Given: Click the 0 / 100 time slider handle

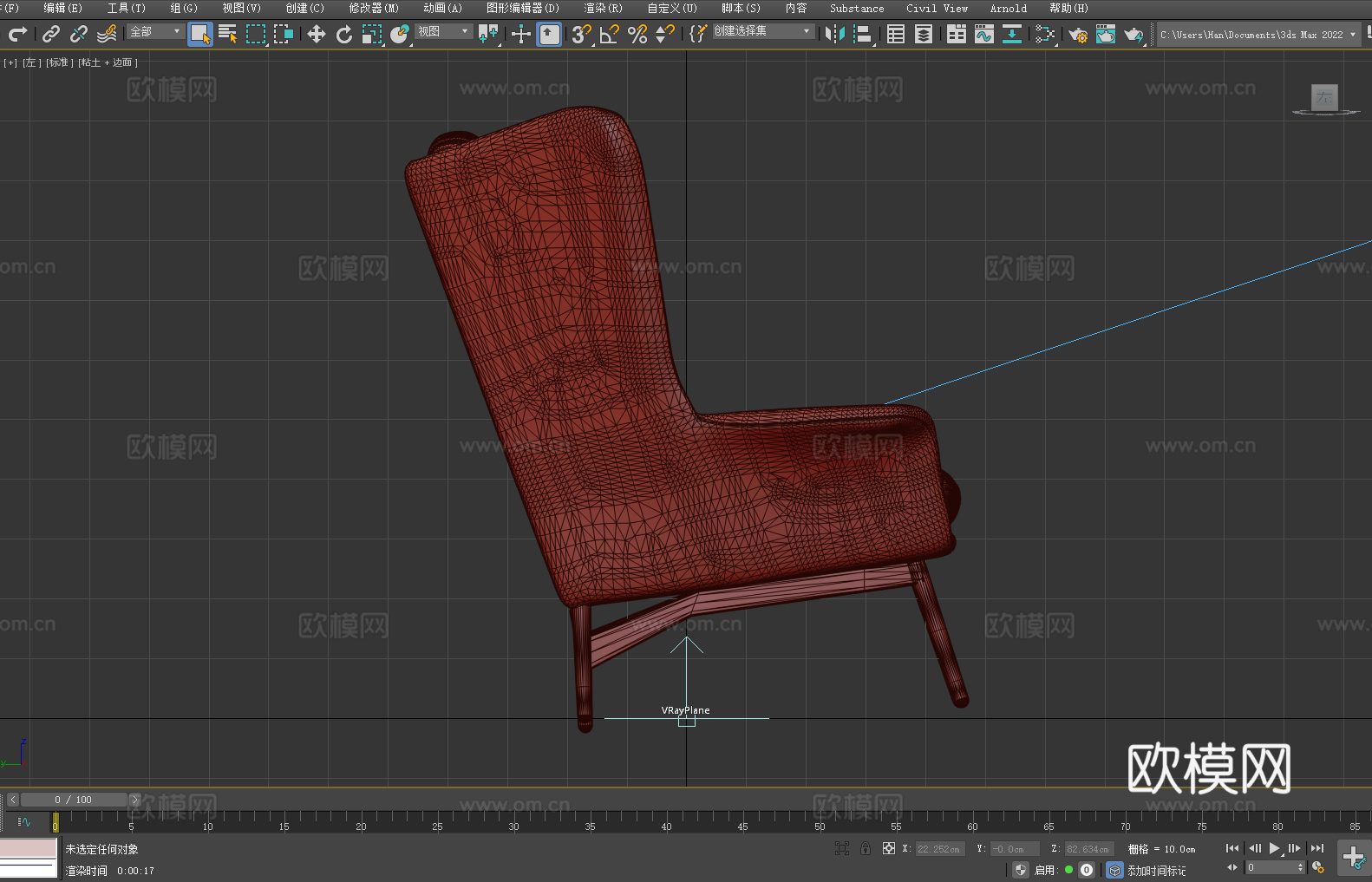Looking at the screenshot, I should pyautogui.click(x=74, y=800).
